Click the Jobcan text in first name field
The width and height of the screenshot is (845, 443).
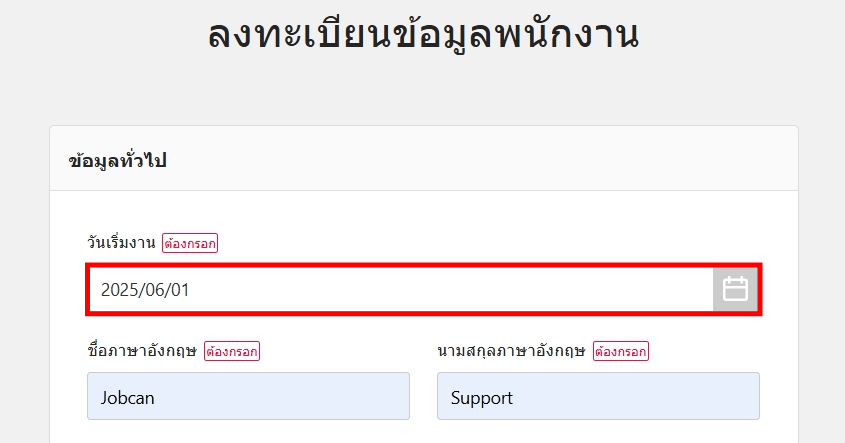(128, 398)
